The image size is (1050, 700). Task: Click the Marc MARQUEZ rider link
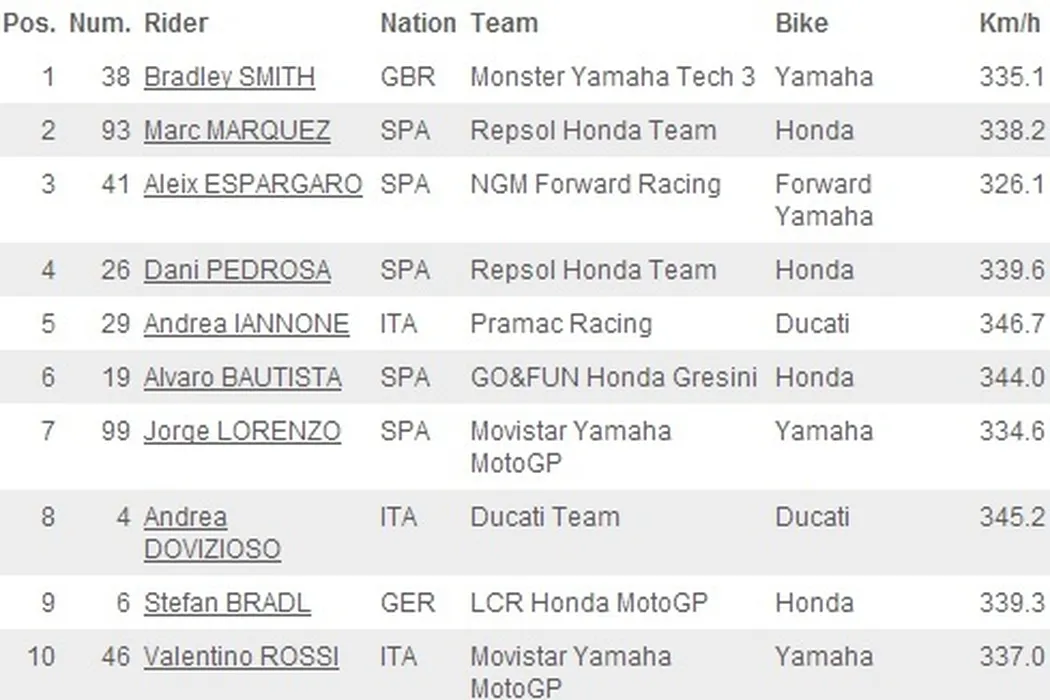click(x=237, y=131)
